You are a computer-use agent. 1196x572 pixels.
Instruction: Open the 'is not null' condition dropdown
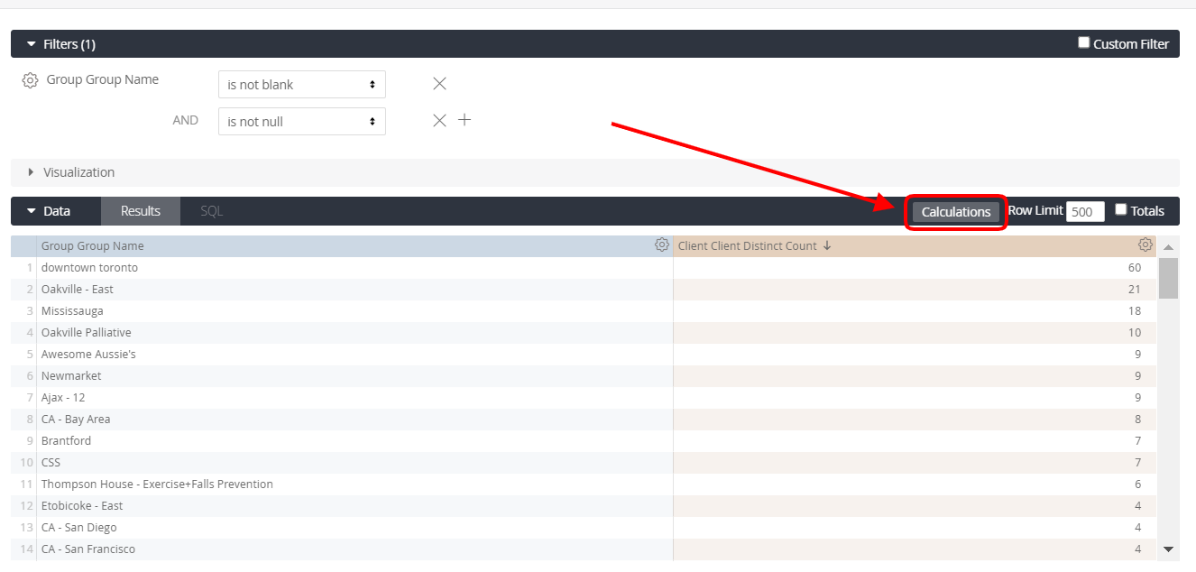[x=301, y=121]
